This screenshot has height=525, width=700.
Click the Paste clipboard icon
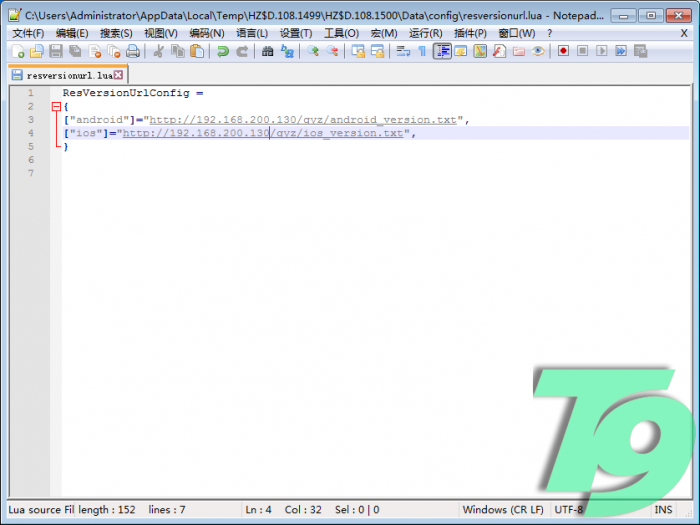(x=197, y=51)
